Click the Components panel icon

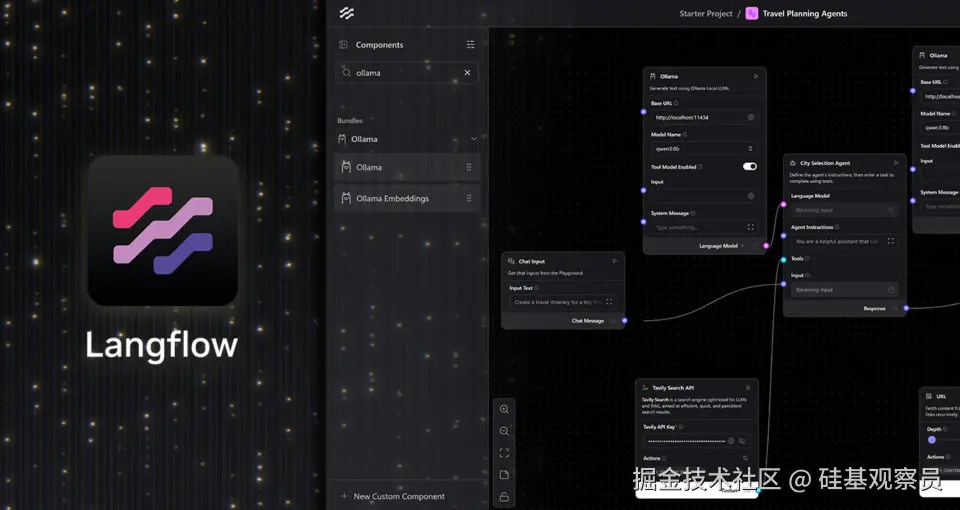343,45
